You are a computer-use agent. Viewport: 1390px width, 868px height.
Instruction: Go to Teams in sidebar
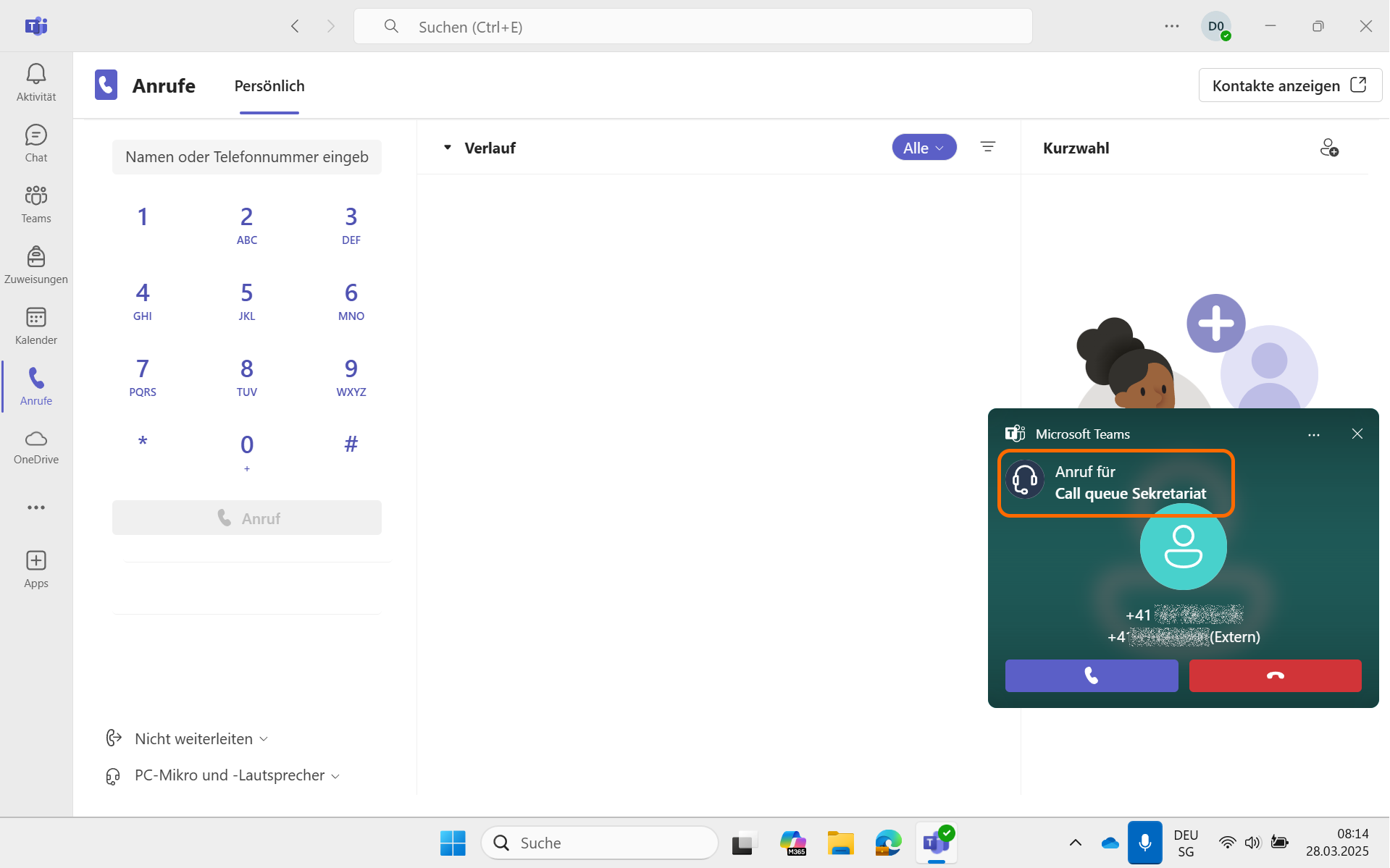click(36, 203)
